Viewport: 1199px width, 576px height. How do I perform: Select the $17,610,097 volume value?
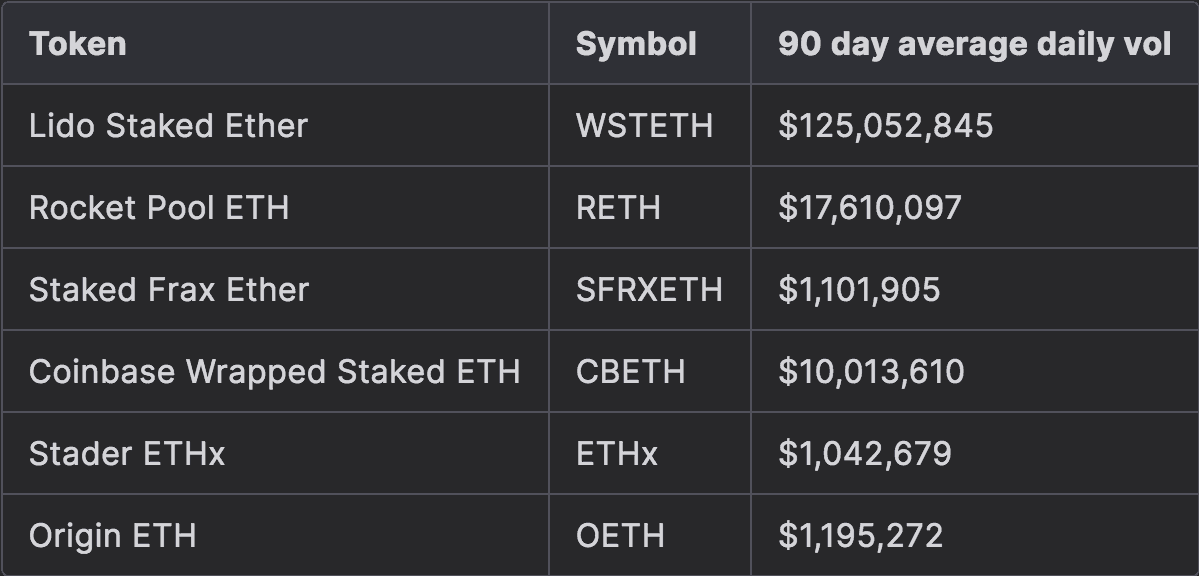870,208
